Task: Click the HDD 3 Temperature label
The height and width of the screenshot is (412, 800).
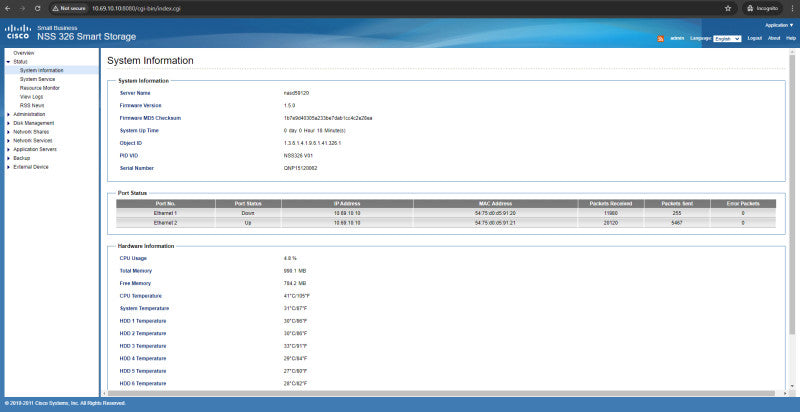Action: click(x=143, y=346)
